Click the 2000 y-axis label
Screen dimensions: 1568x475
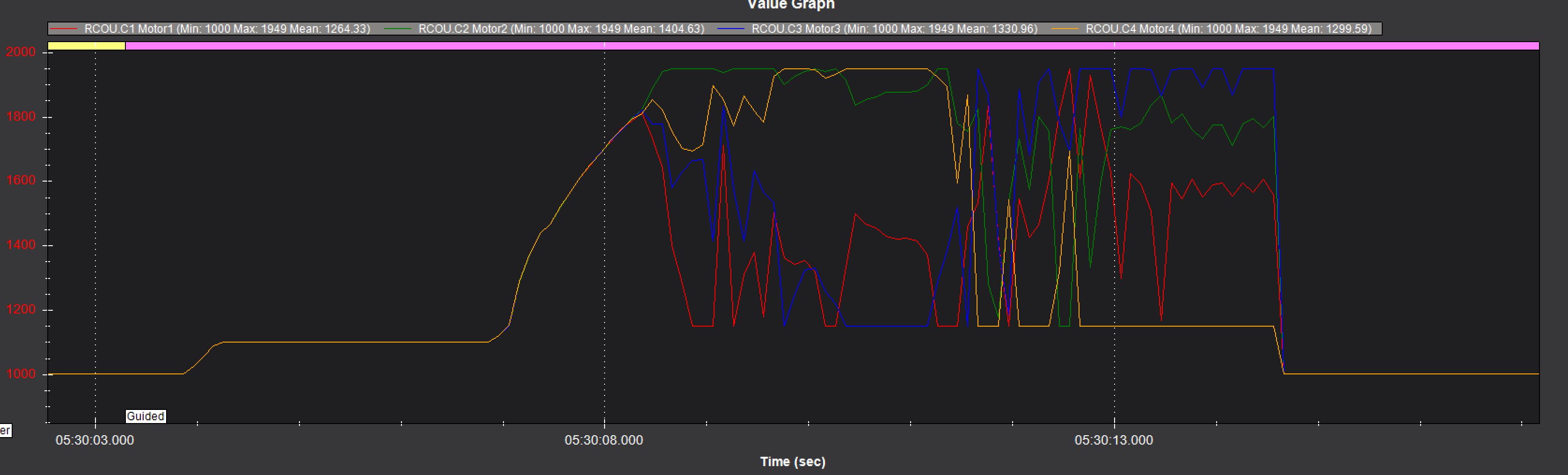click(x=21, y=52)
